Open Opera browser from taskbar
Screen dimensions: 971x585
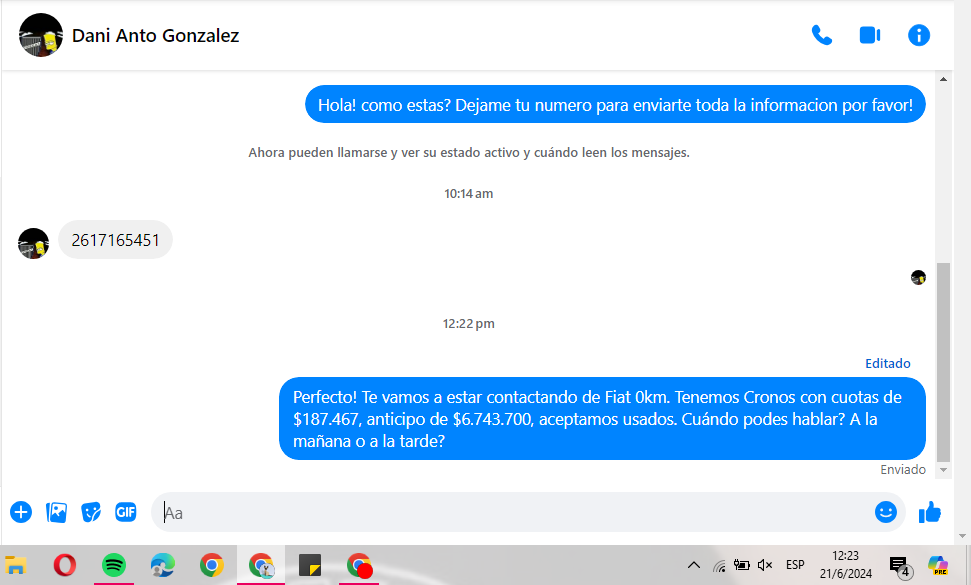pos(65,565)
